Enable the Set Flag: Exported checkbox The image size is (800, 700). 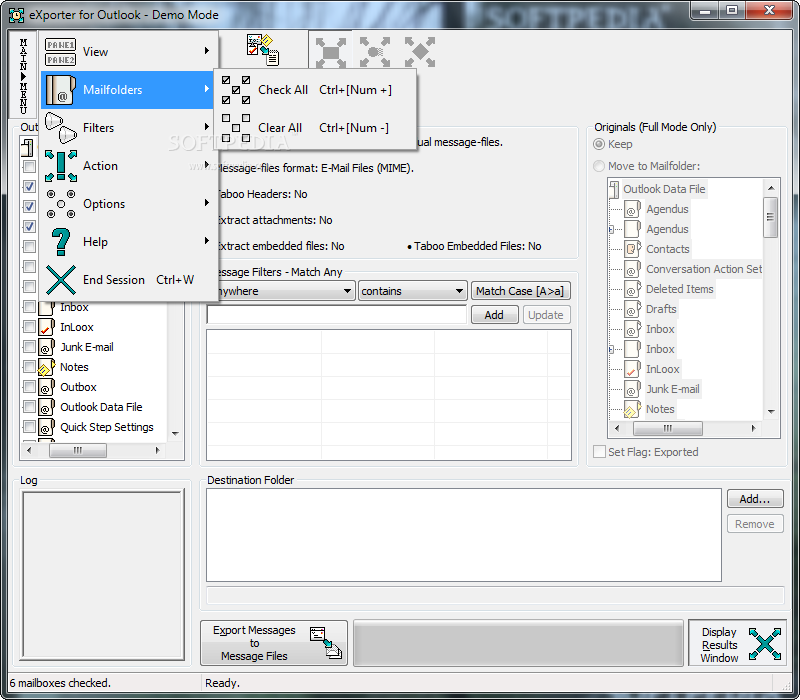(599, 452)
